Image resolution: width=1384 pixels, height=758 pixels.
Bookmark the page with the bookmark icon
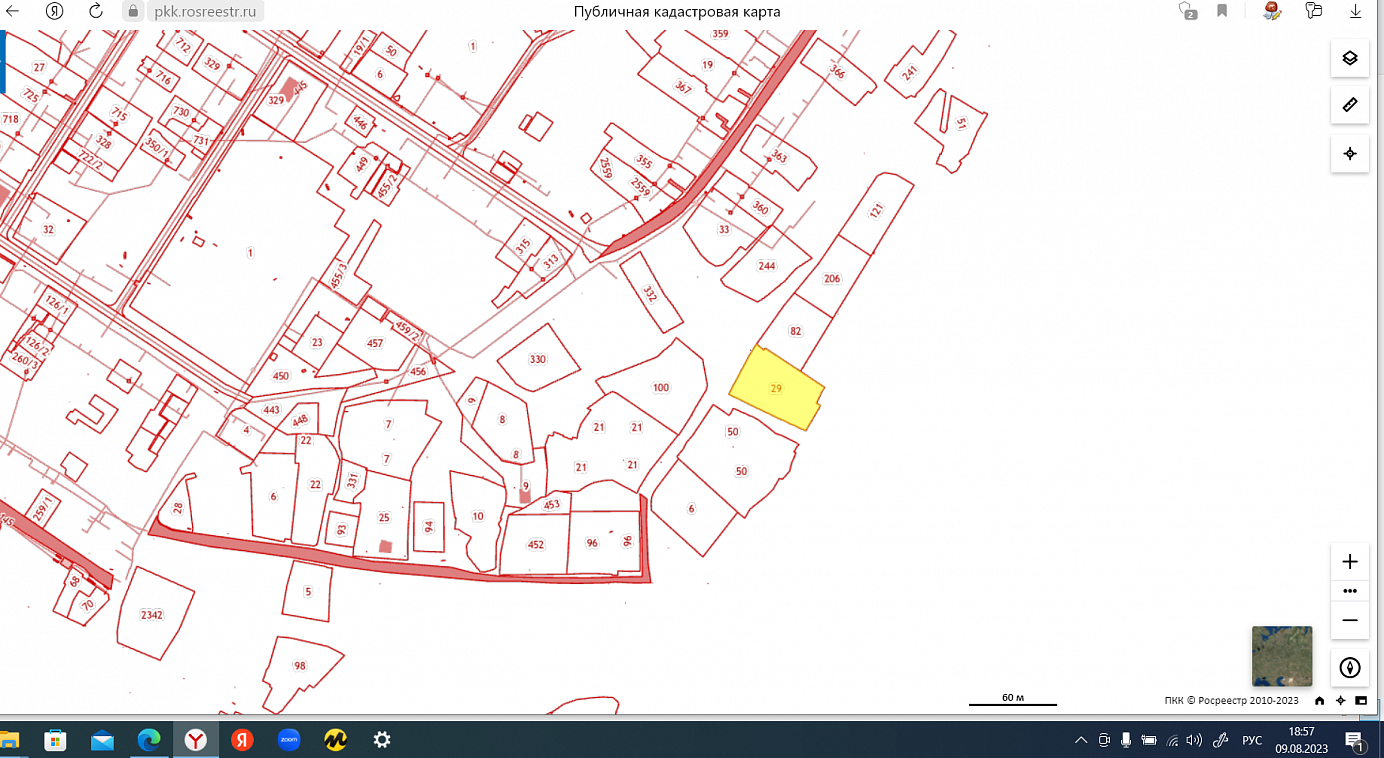[1222, 11]
